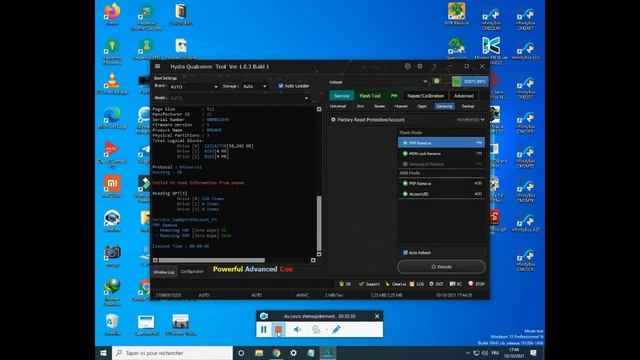Click the green BOOT/INFO button
Screen dimensions: 640x360
tap(470, 82)
